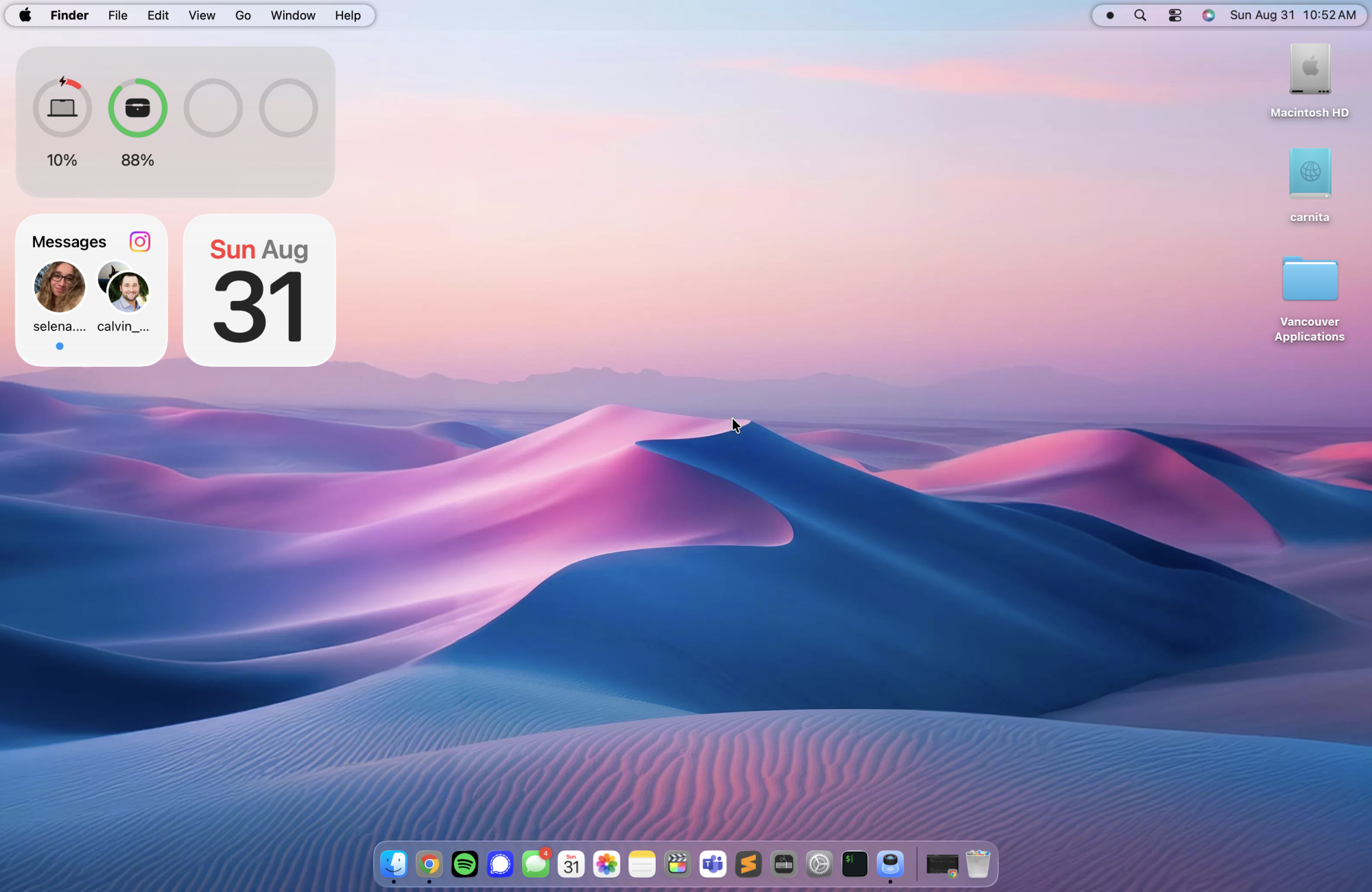The image size is (1372, 892).
Task: Open the Apple menu
Action: click(25, 15)
